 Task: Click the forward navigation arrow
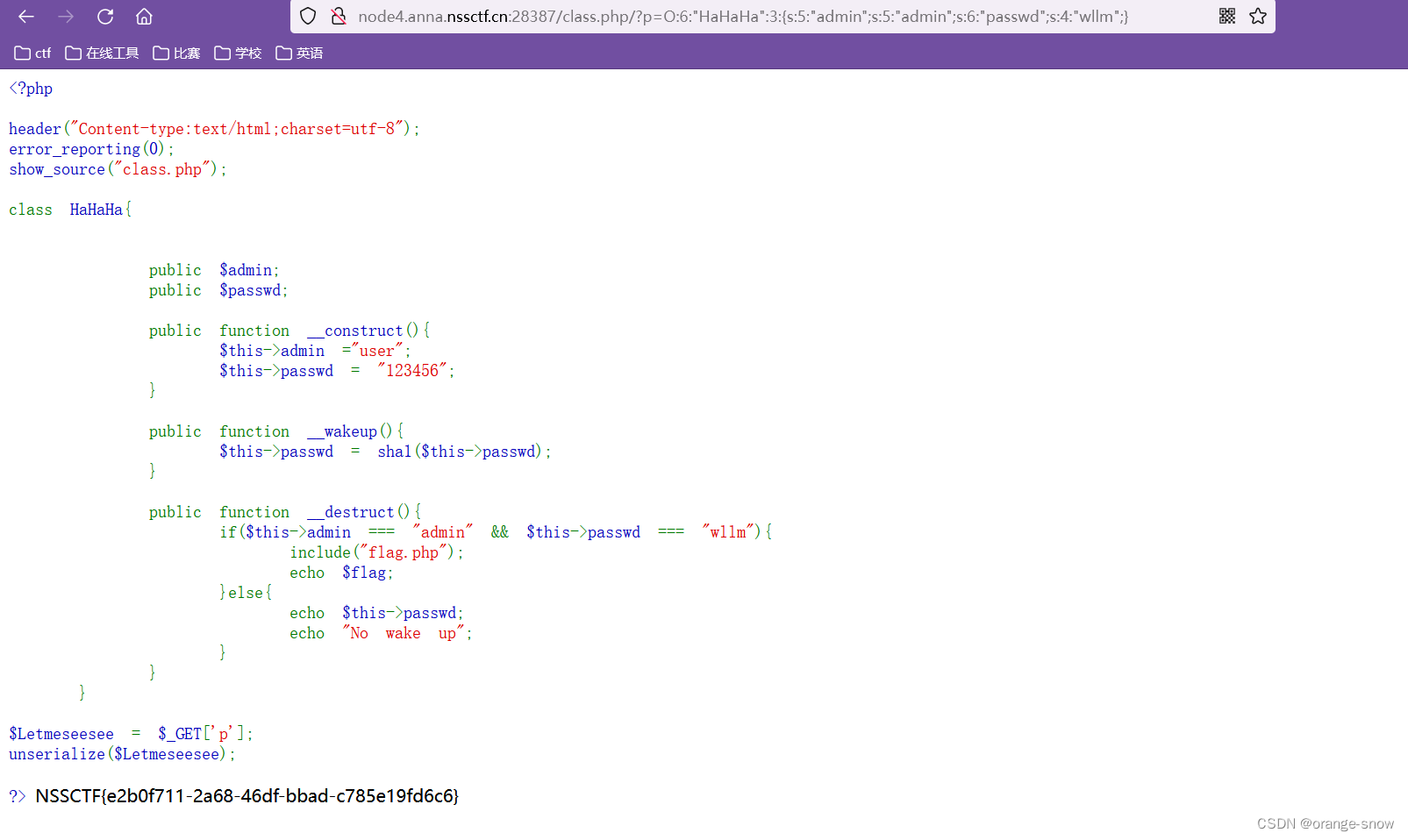click(x=66, y=16)
